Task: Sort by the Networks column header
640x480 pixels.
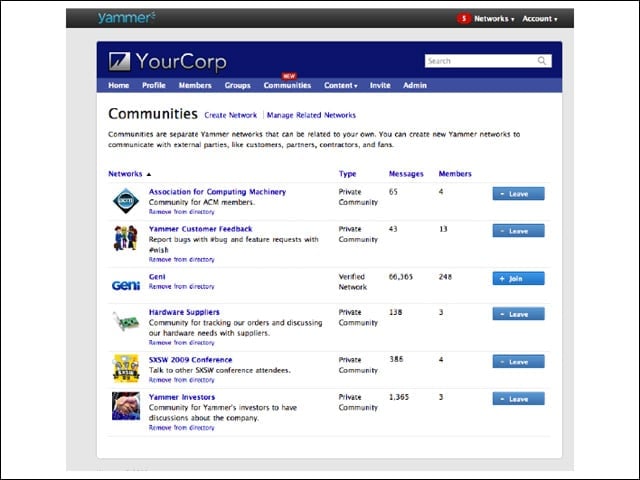Action: click(125, 174)
